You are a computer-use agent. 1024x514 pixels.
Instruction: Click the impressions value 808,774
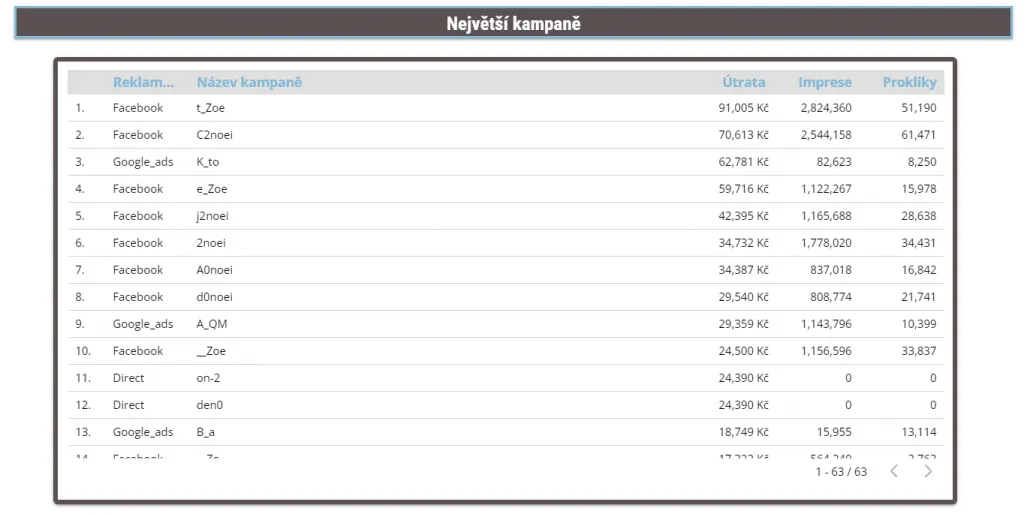[x=831, y=297]
